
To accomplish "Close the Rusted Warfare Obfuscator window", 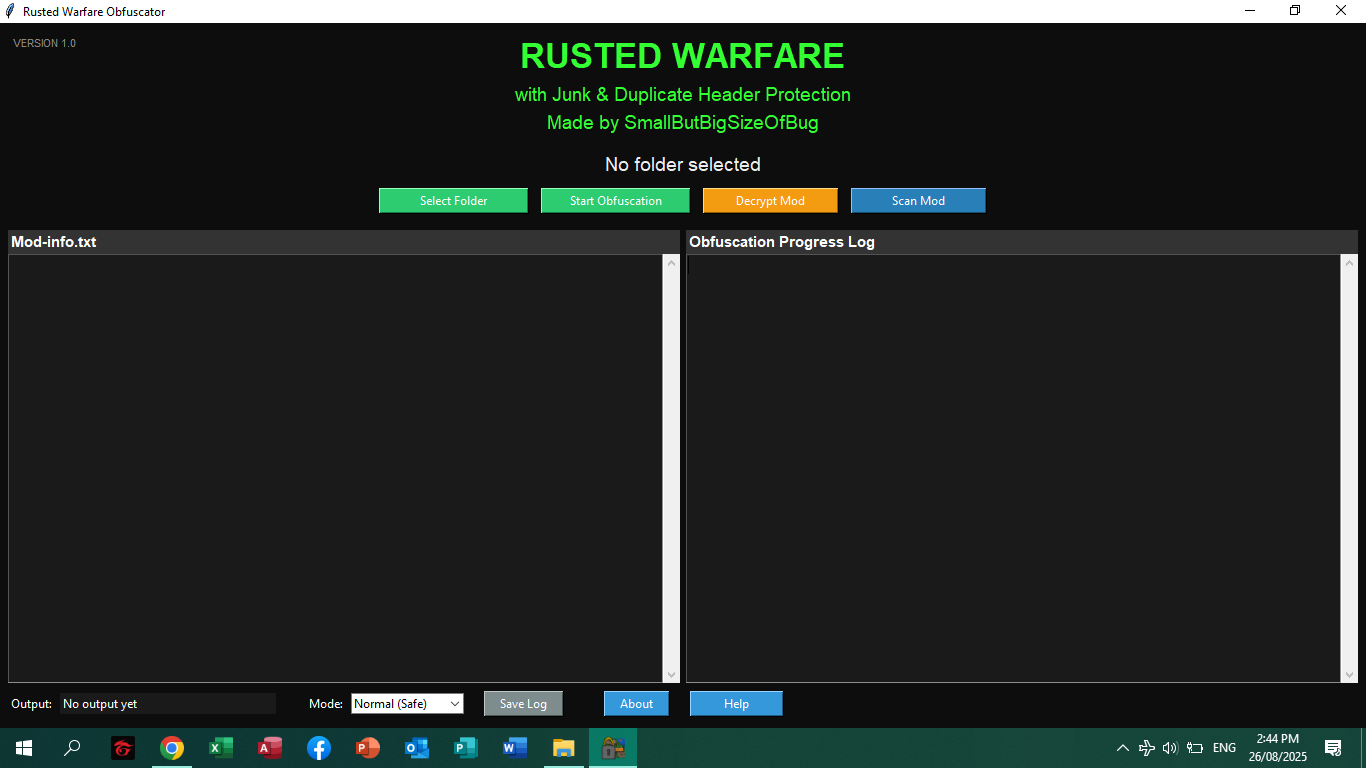I will click(1342, 11).
